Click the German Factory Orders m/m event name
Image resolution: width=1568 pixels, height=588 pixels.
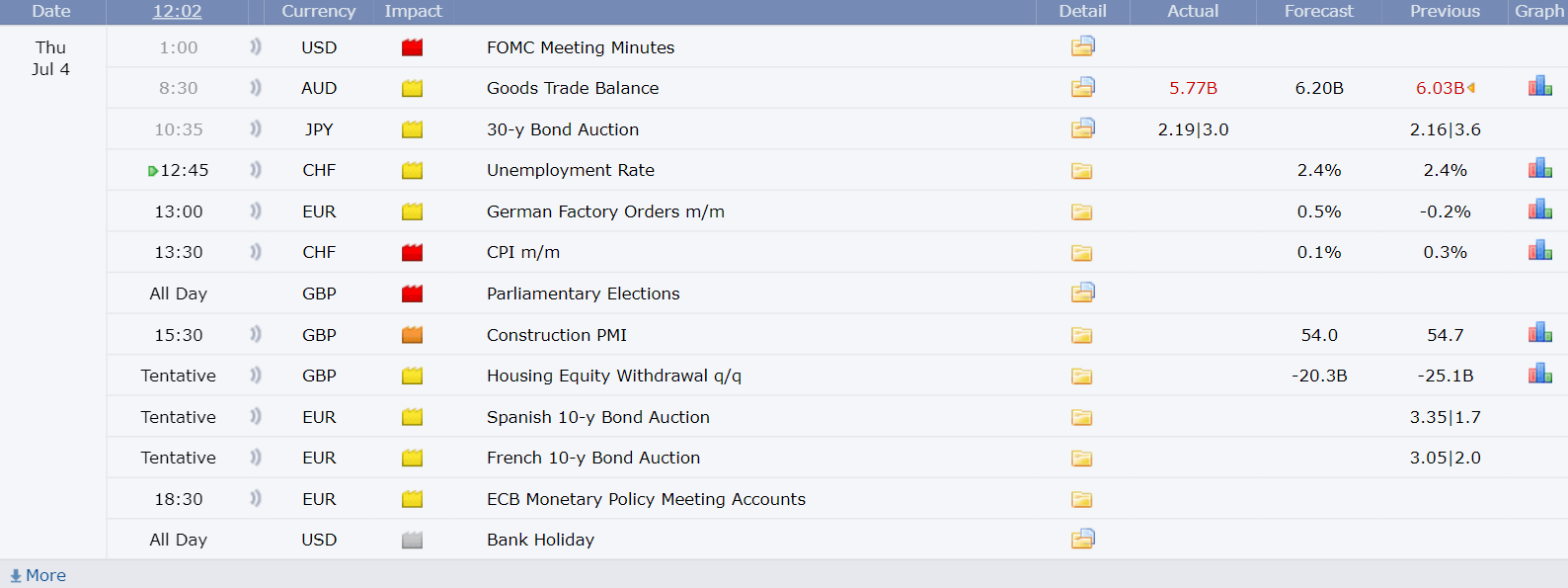605,211
